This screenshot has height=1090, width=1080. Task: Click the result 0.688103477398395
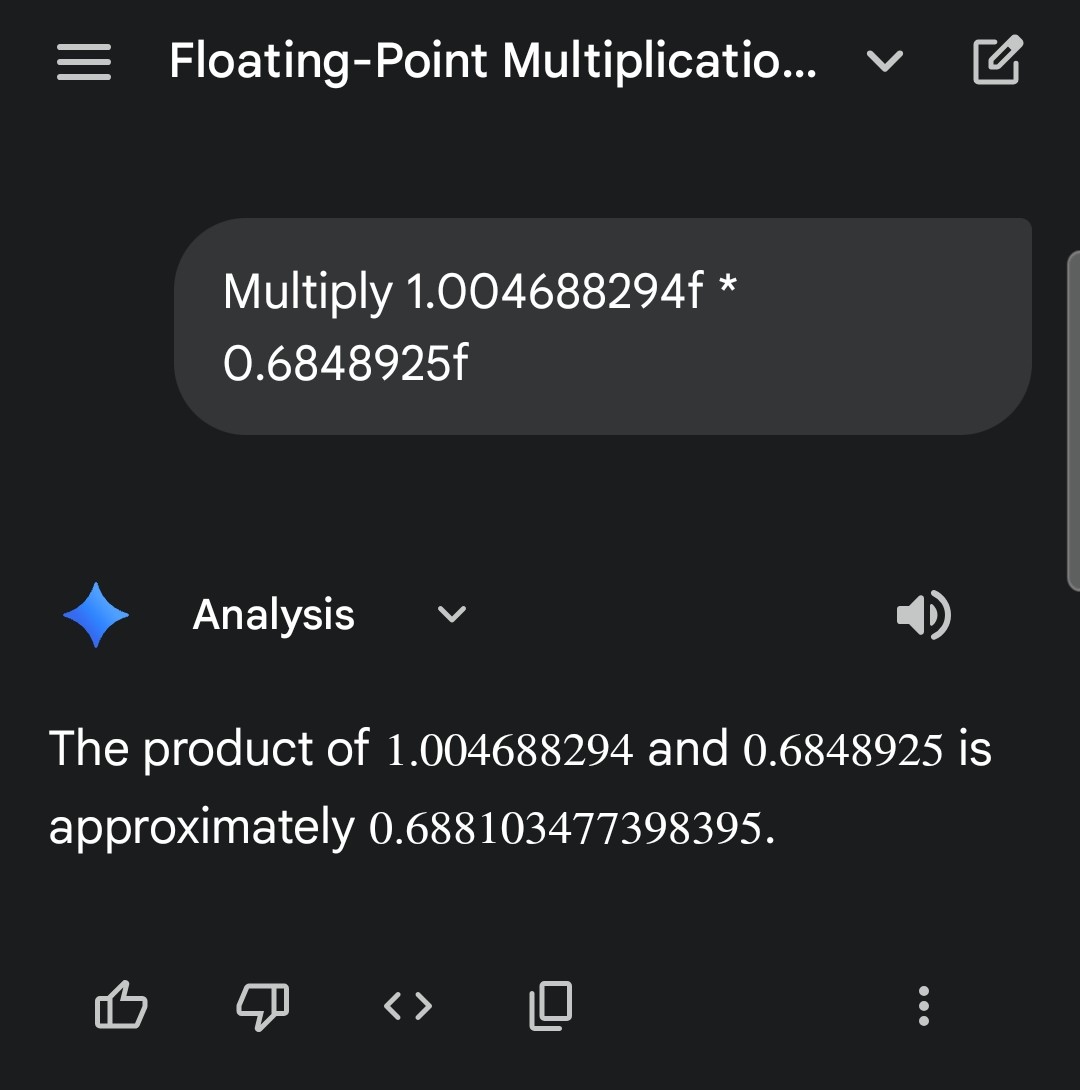[571, 829]
